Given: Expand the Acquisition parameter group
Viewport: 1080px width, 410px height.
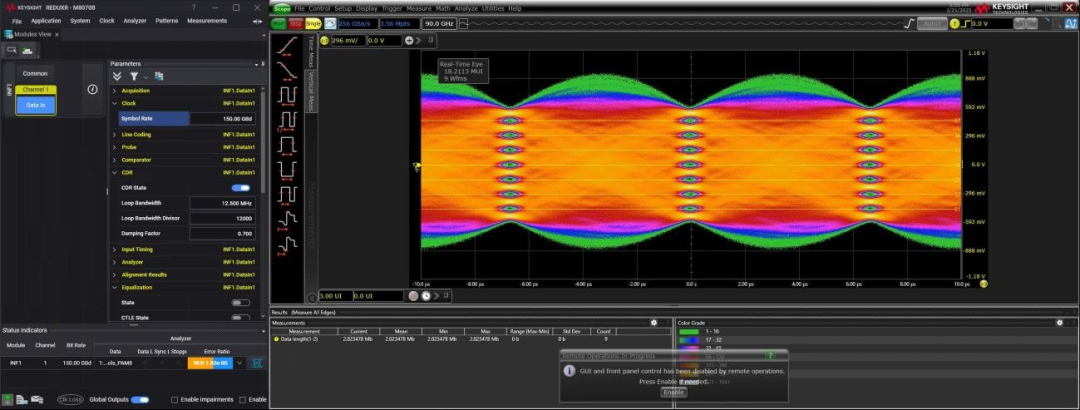Looking at the screenshot, I should point(114,90).
